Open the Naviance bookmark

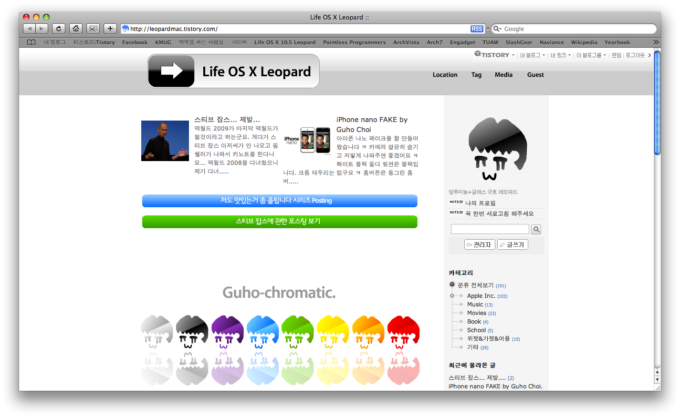point(552,42)
